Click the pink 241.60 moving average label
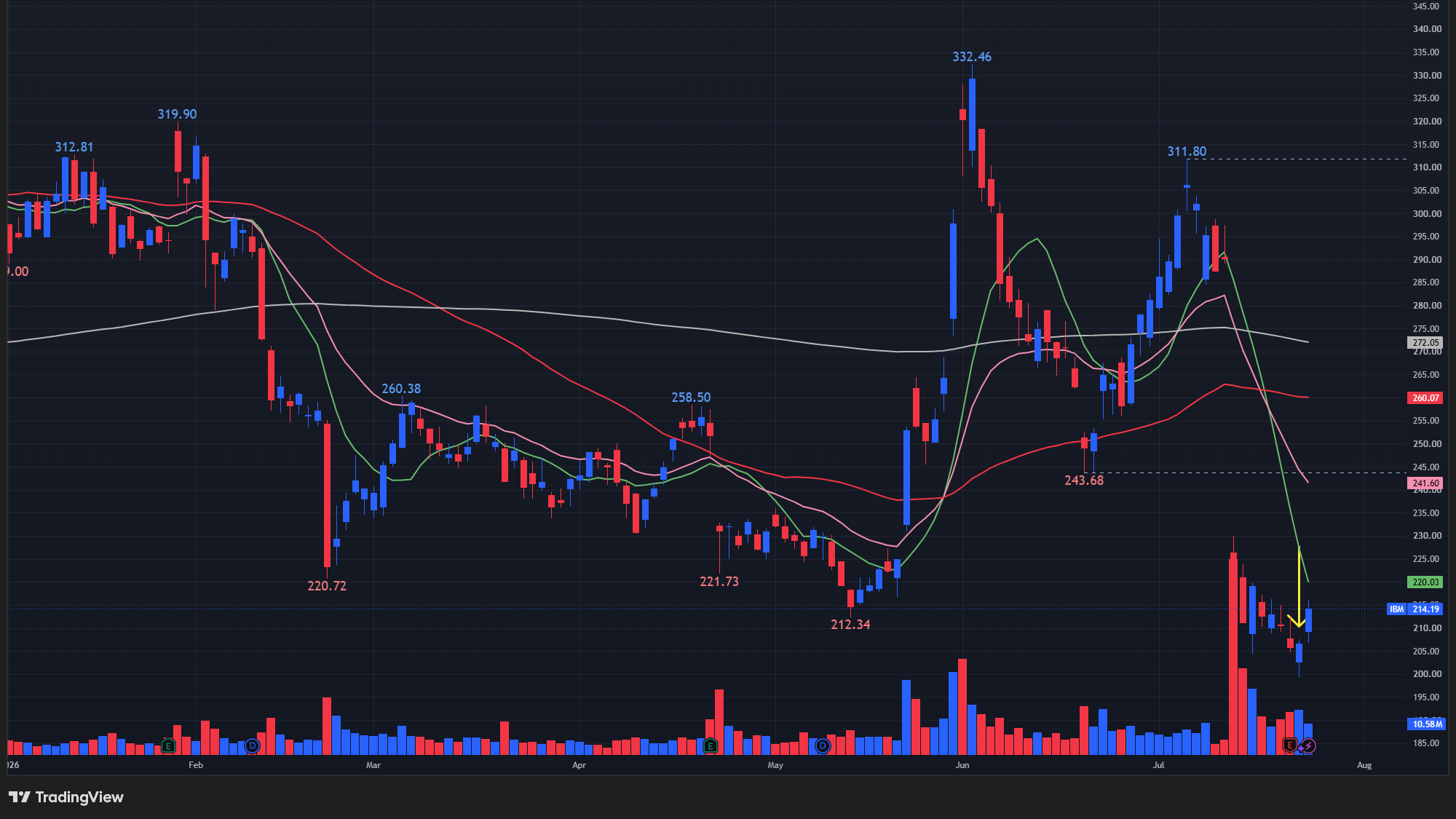This screenshot has height=819, width=1456. 1425,483
